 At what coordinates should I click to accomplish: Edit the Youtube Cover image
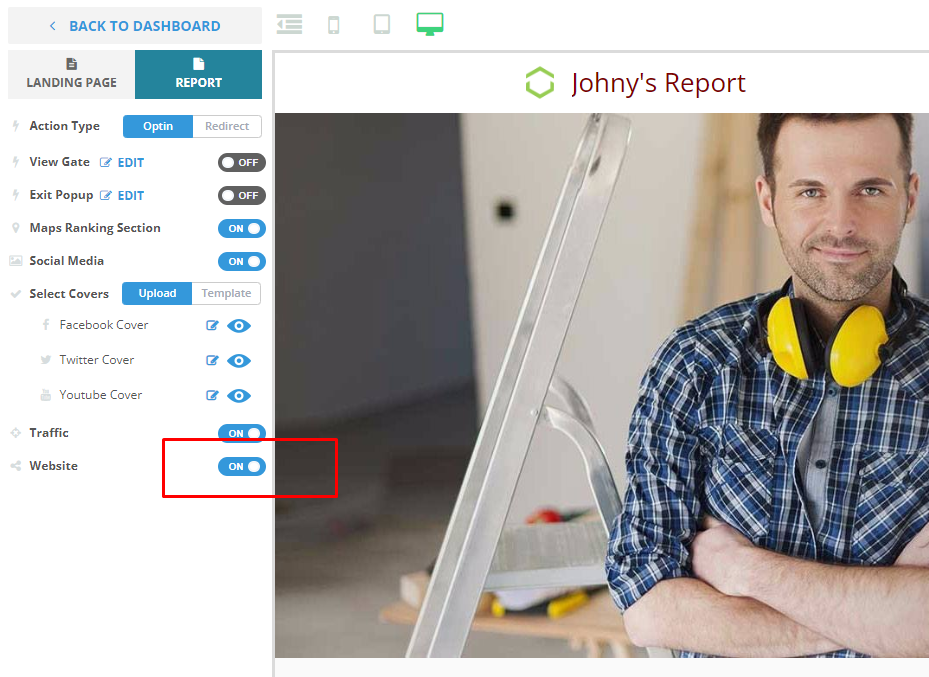tap(212, 395)
